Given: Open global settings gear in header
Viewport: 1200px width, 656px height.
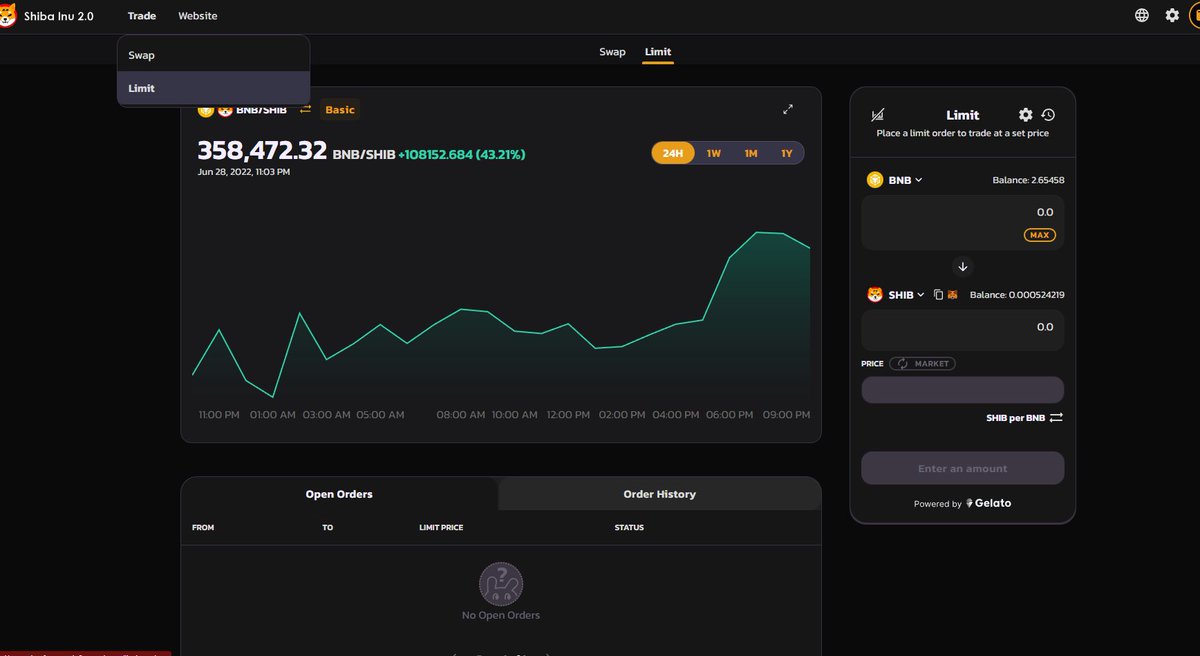Looking at the screenshot, I should (x=1172, y=16).
